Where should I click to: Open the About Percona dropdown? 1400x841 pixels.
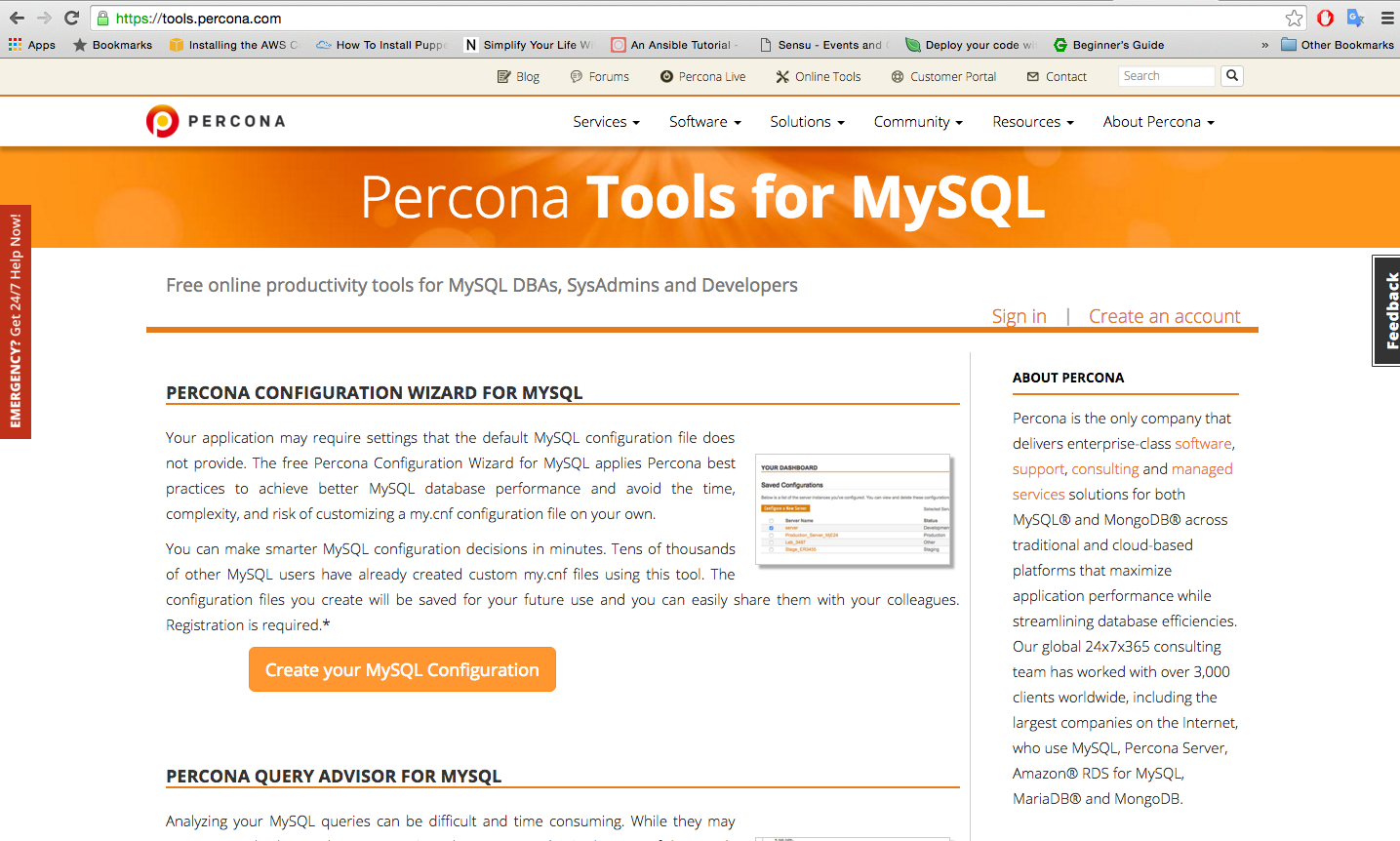pyautogui.click(x=1158, y=122)
